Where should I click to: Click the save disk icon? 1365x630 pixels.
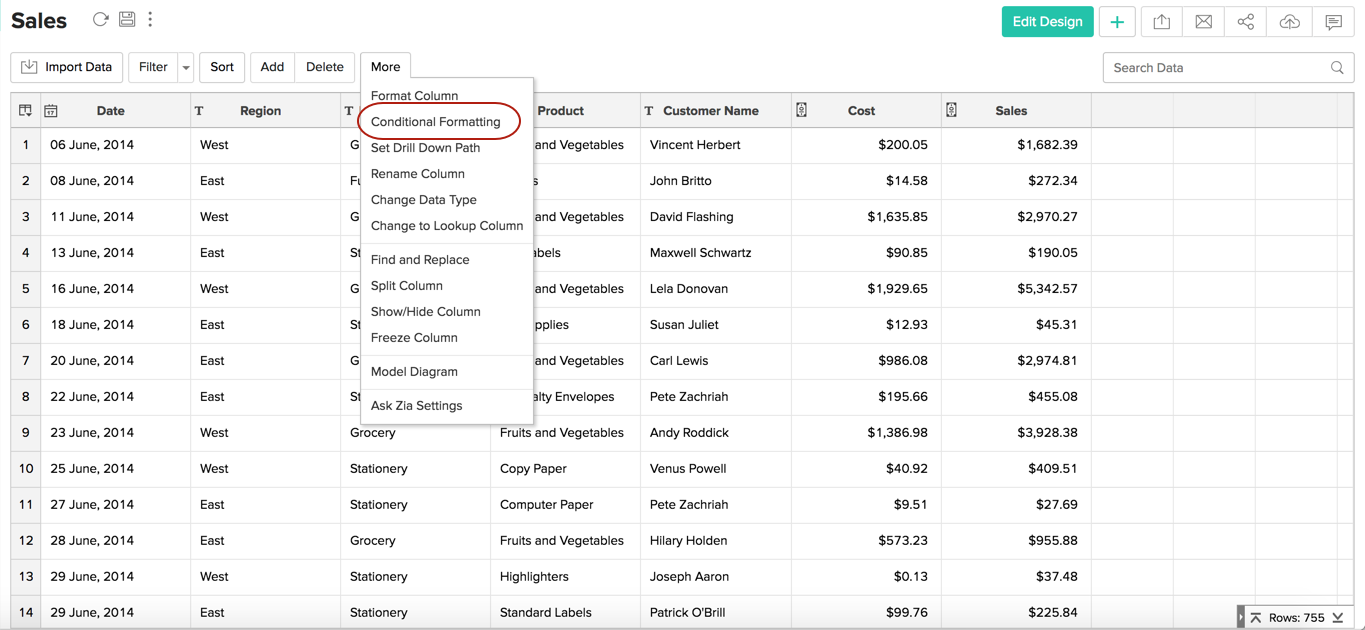127,20
